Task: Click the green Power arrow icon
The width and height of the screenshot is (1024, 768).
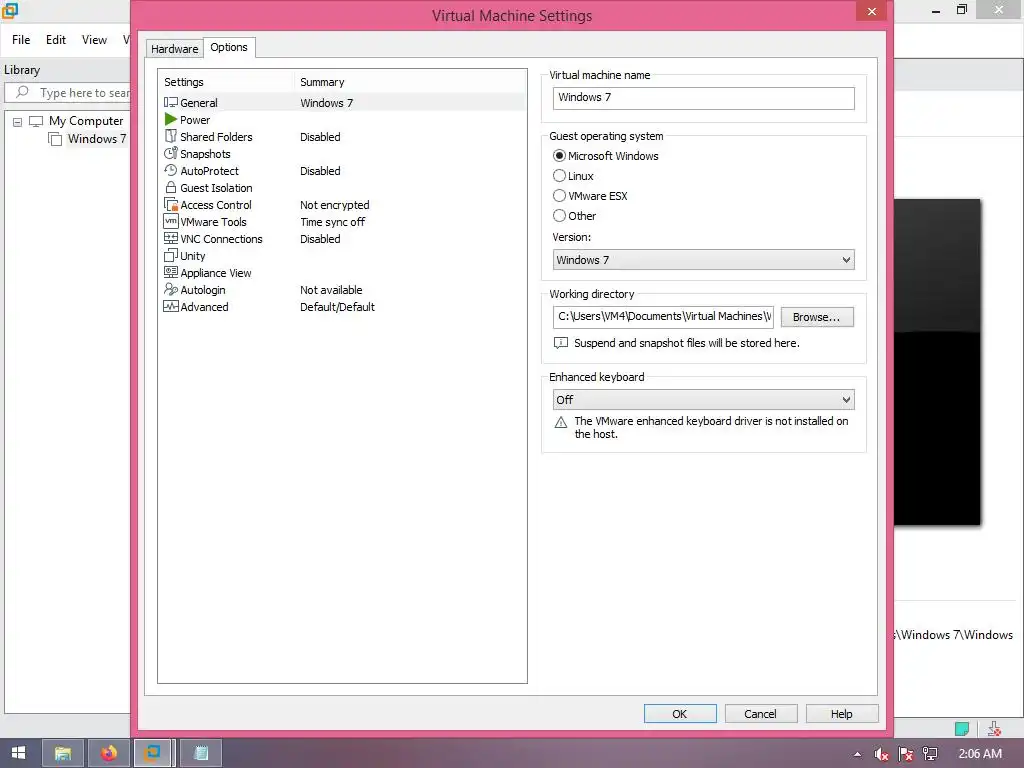Action: tap(170, 120)
